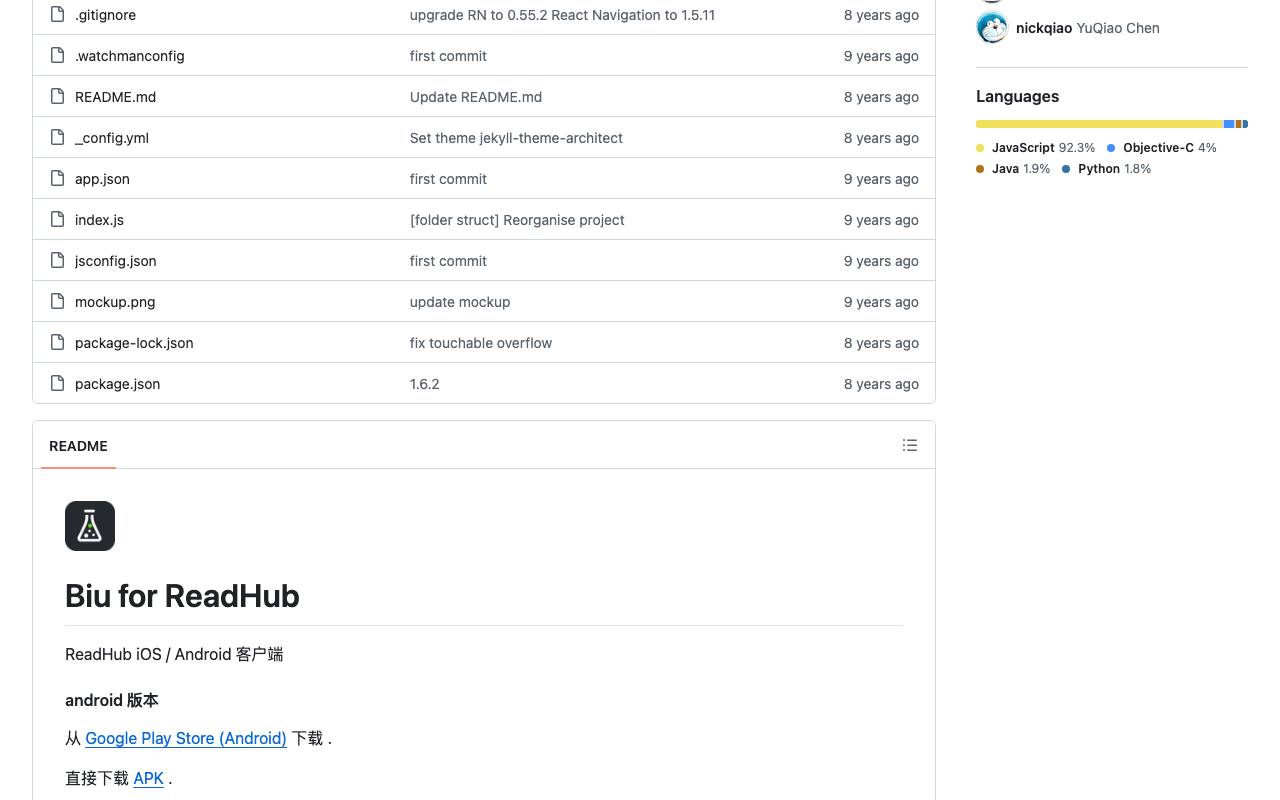Open the mockup.png file

pos(115,302)
